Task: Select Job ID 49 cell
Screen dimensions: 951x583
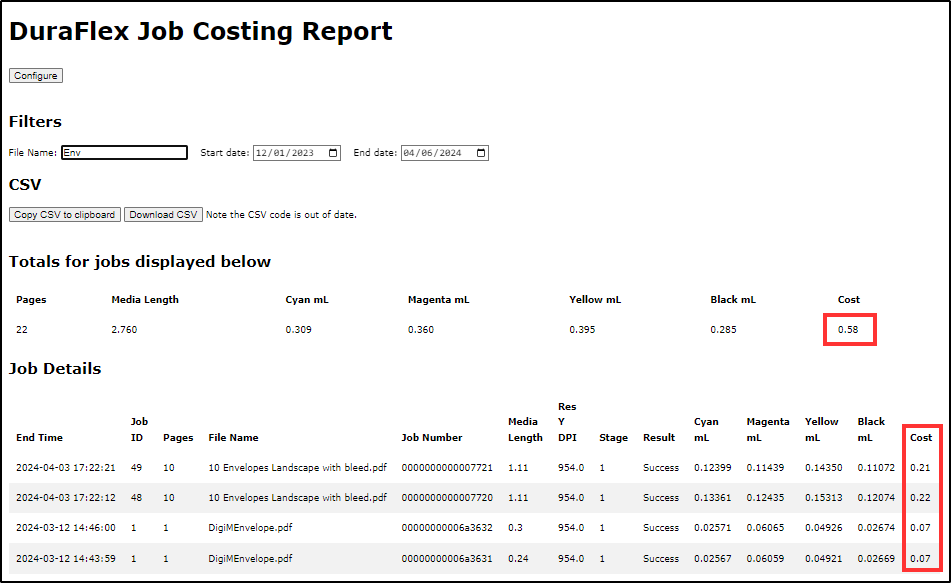Action: click(136, 468)
